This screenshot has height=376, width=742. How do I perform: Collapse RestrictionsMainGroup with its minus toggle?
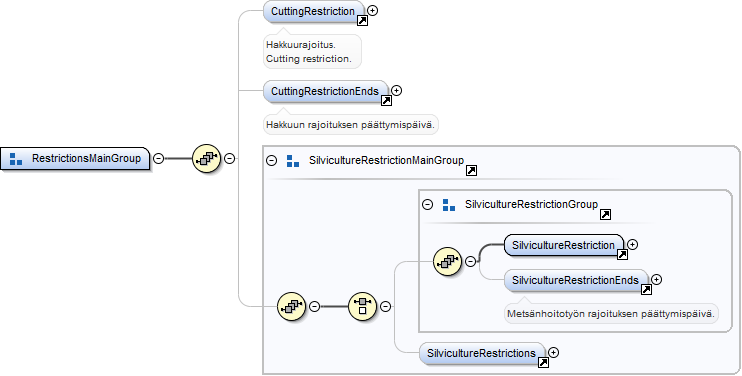tap(159, 158)
